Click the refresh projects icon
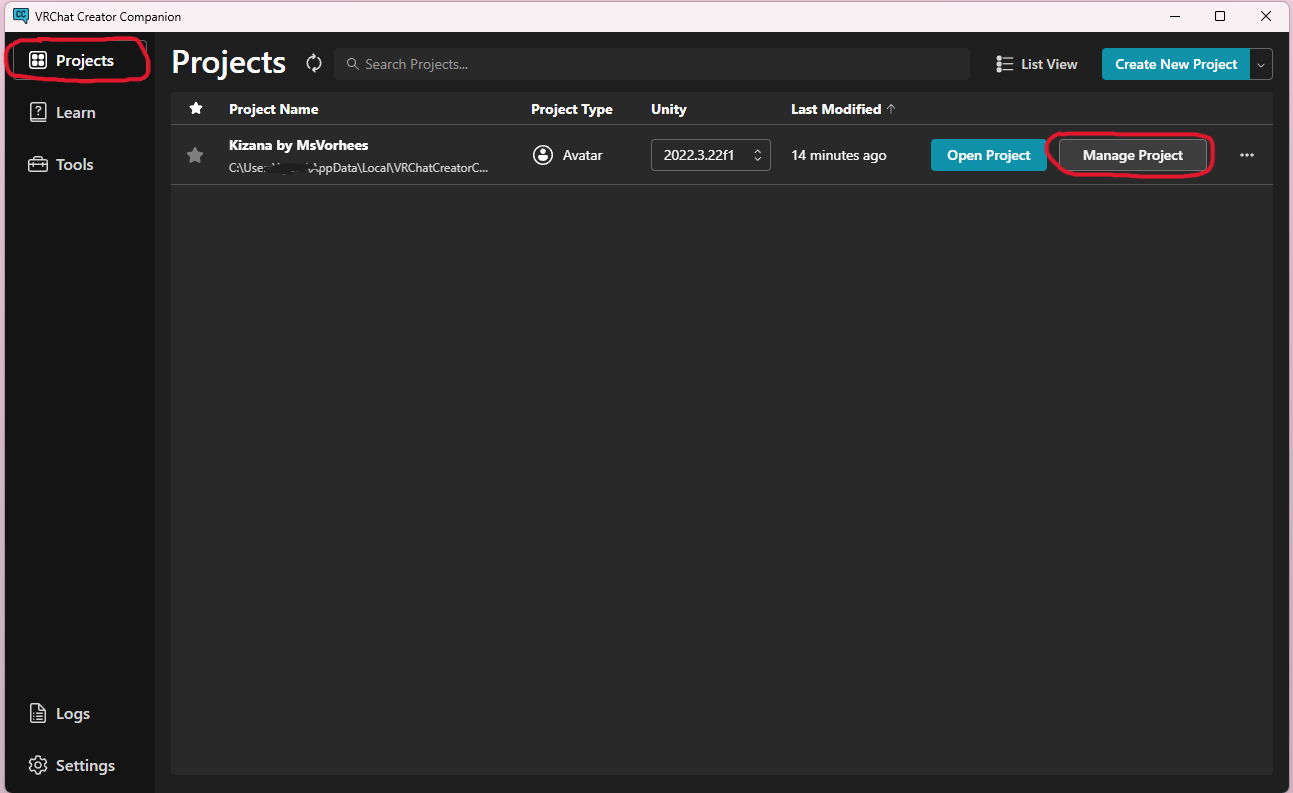1293x793 pixels. pos(314,63)
